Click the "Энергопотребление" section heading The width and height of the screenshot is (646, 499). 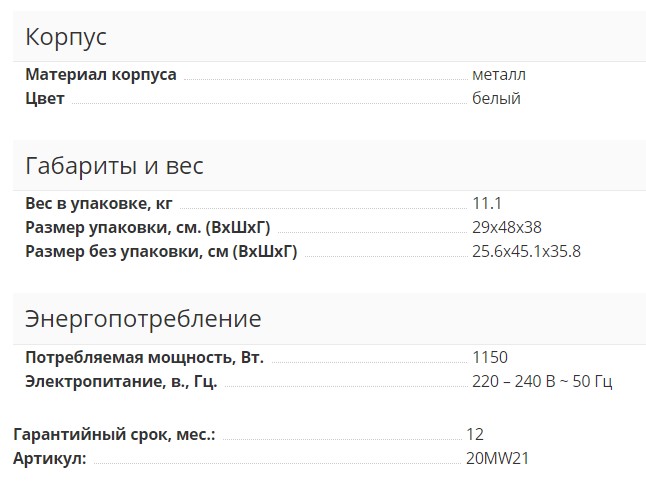[x=143, y=319]
